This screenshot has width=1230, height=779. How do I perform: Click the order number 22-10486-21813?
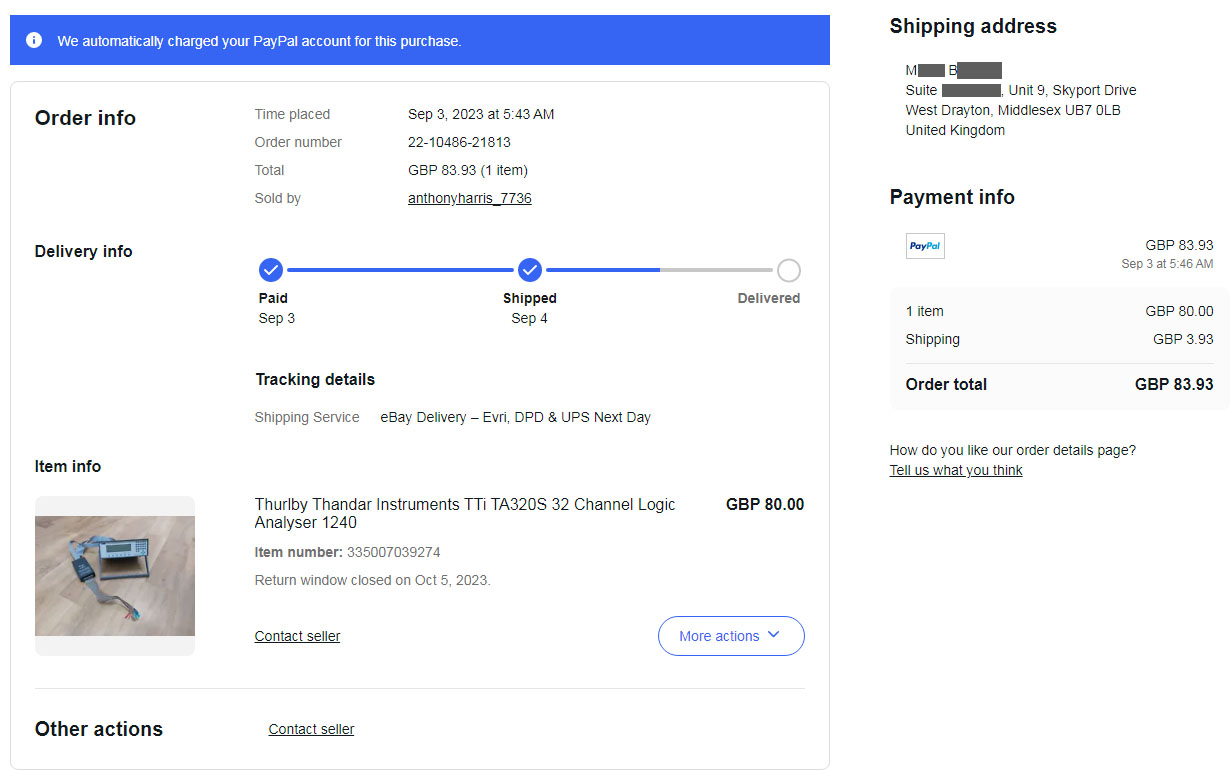click(459, 142)
